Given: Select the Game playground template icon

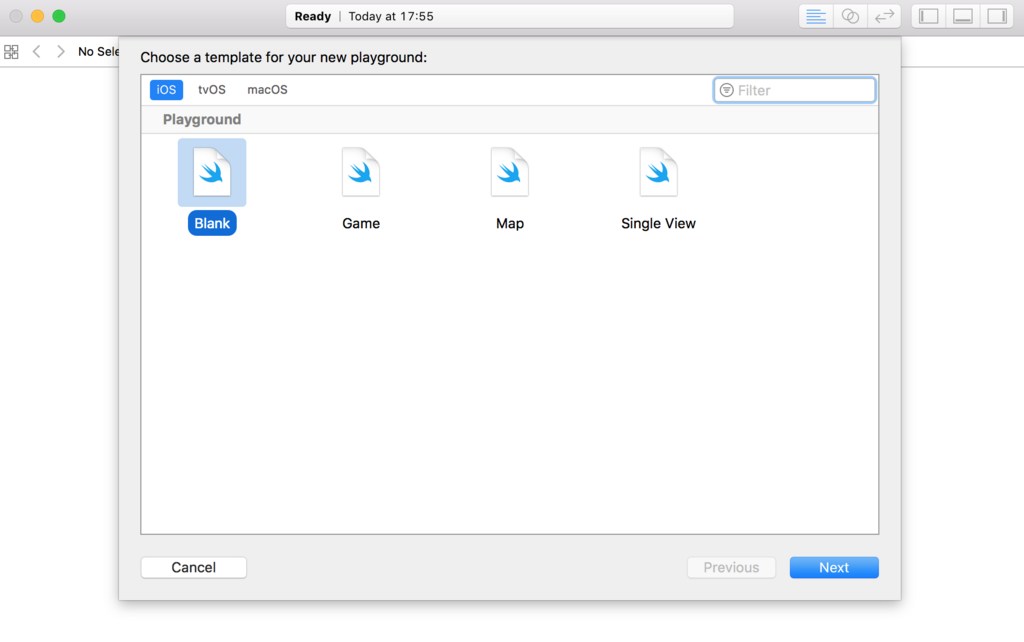Looking at the screenshot, I should point(360,172).
